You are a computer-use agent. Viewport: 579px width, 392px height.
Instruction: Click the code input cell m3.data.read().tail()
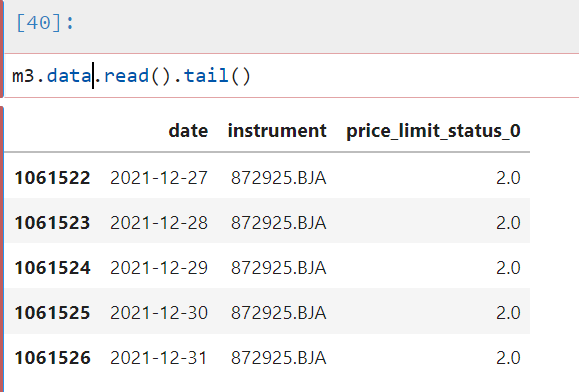click(x=292, y=76)
